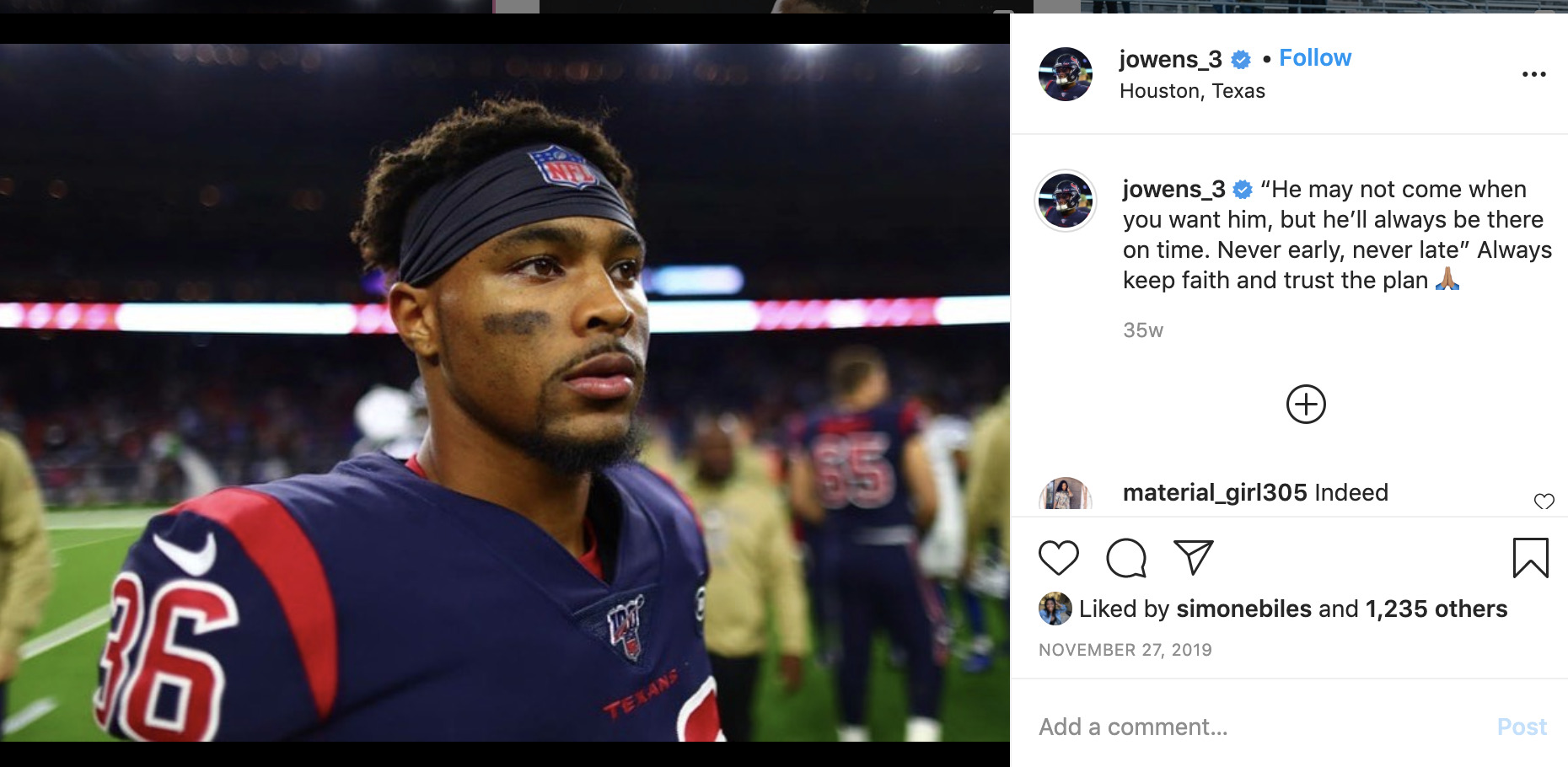
Task: Toggle like on the main post heart
Action: [x=1061, y=556]
